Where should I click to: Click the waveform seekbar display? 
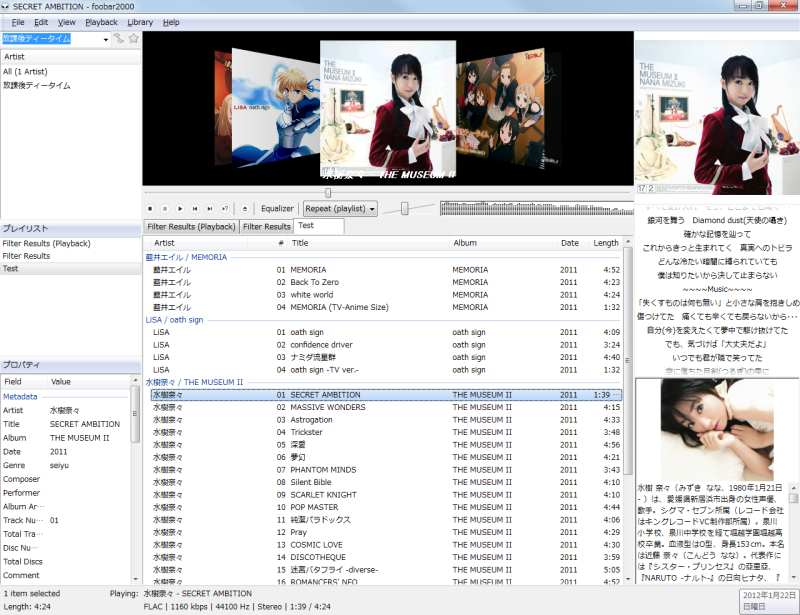pos(537,209)
